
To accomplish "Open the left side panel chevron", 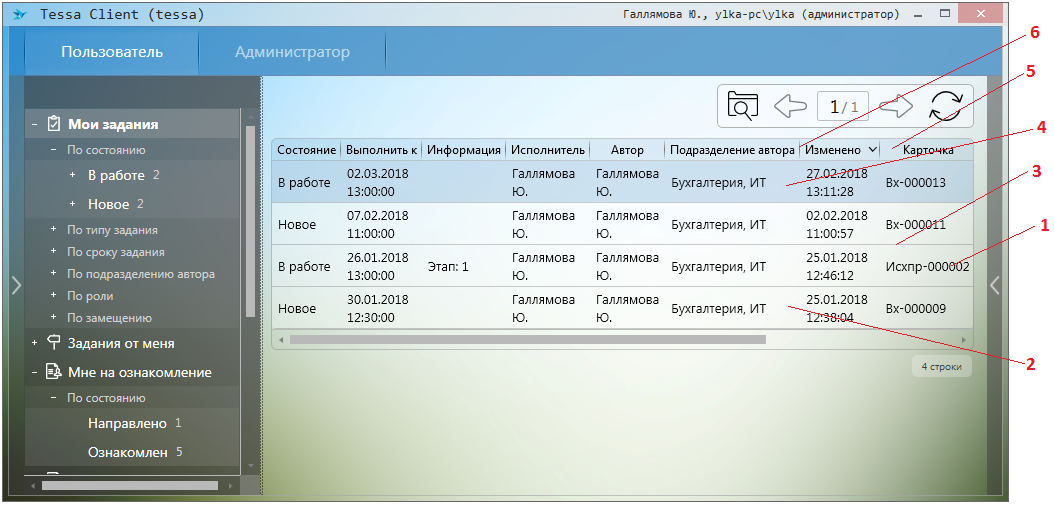I will [15, 286].
